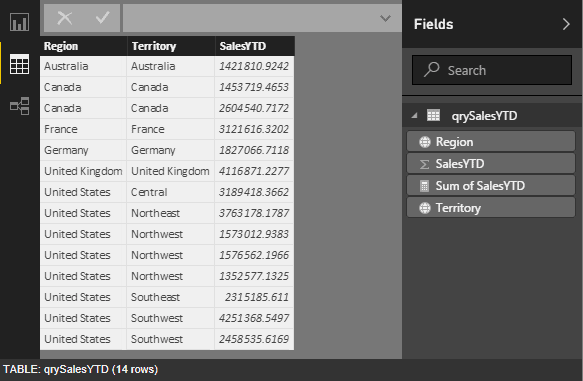Click Australia in the Territory column
Screen dimensions: 583x381
point(153,66)
